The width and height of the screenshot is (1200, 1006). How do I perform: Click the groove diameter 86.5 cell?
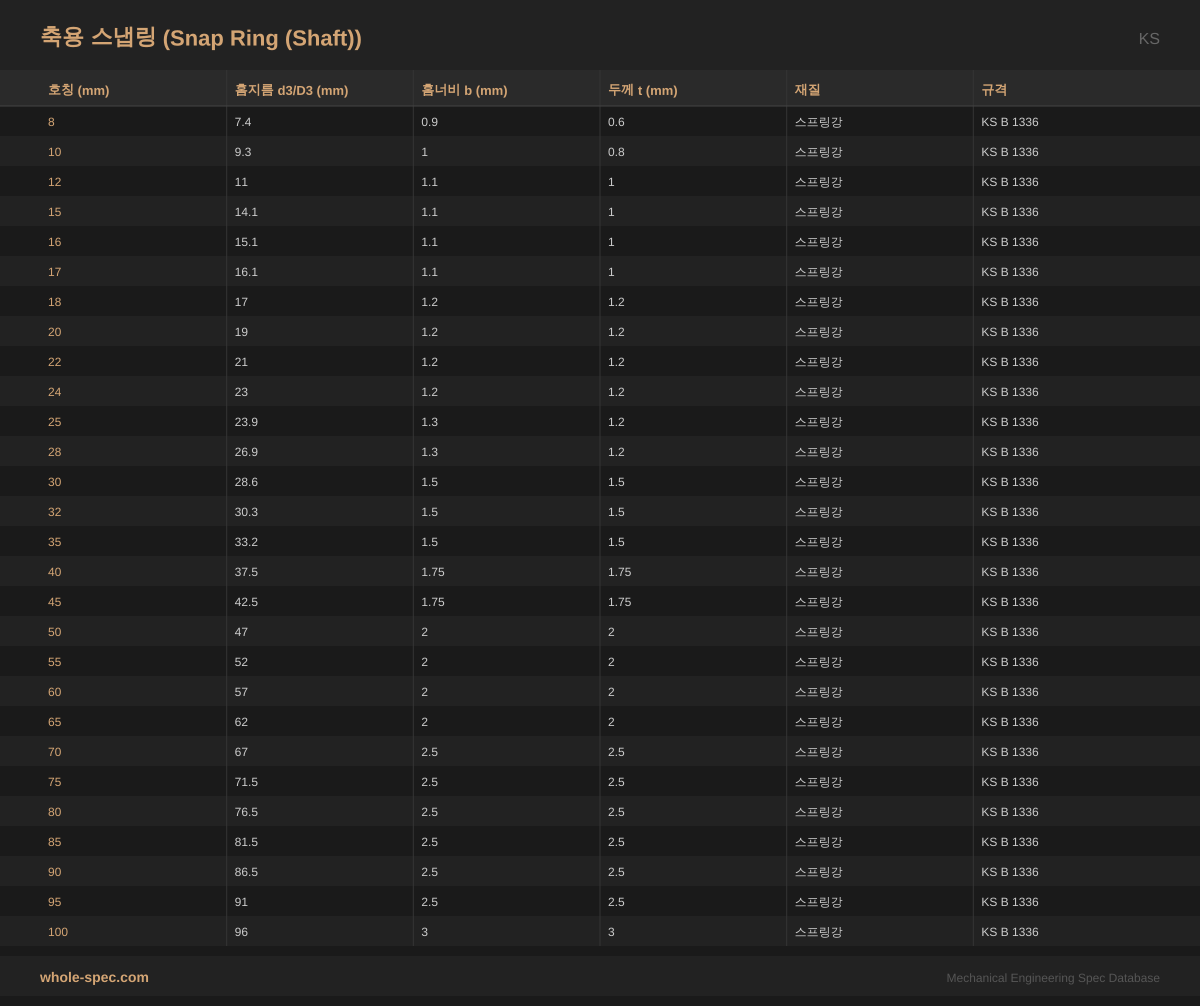tap(246, 872)
